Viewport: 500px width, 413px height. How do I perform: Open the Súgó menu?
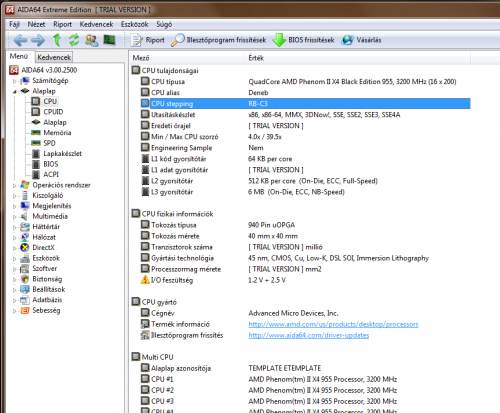click(164, 24)
